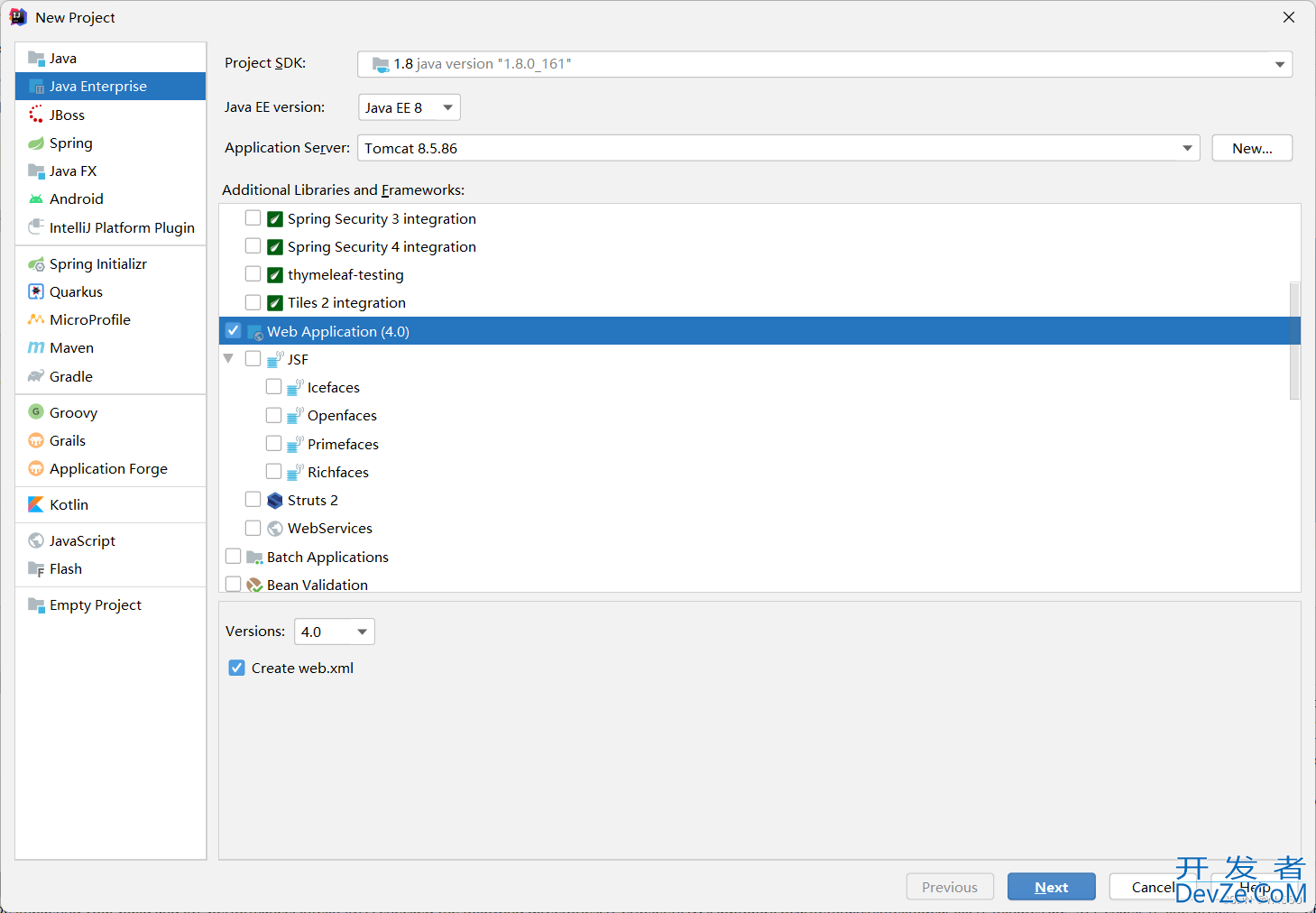Image resolution: width=1316 pixels, height=913 pixels.
Task: Click the Flash folder icon
Action: 36,569
